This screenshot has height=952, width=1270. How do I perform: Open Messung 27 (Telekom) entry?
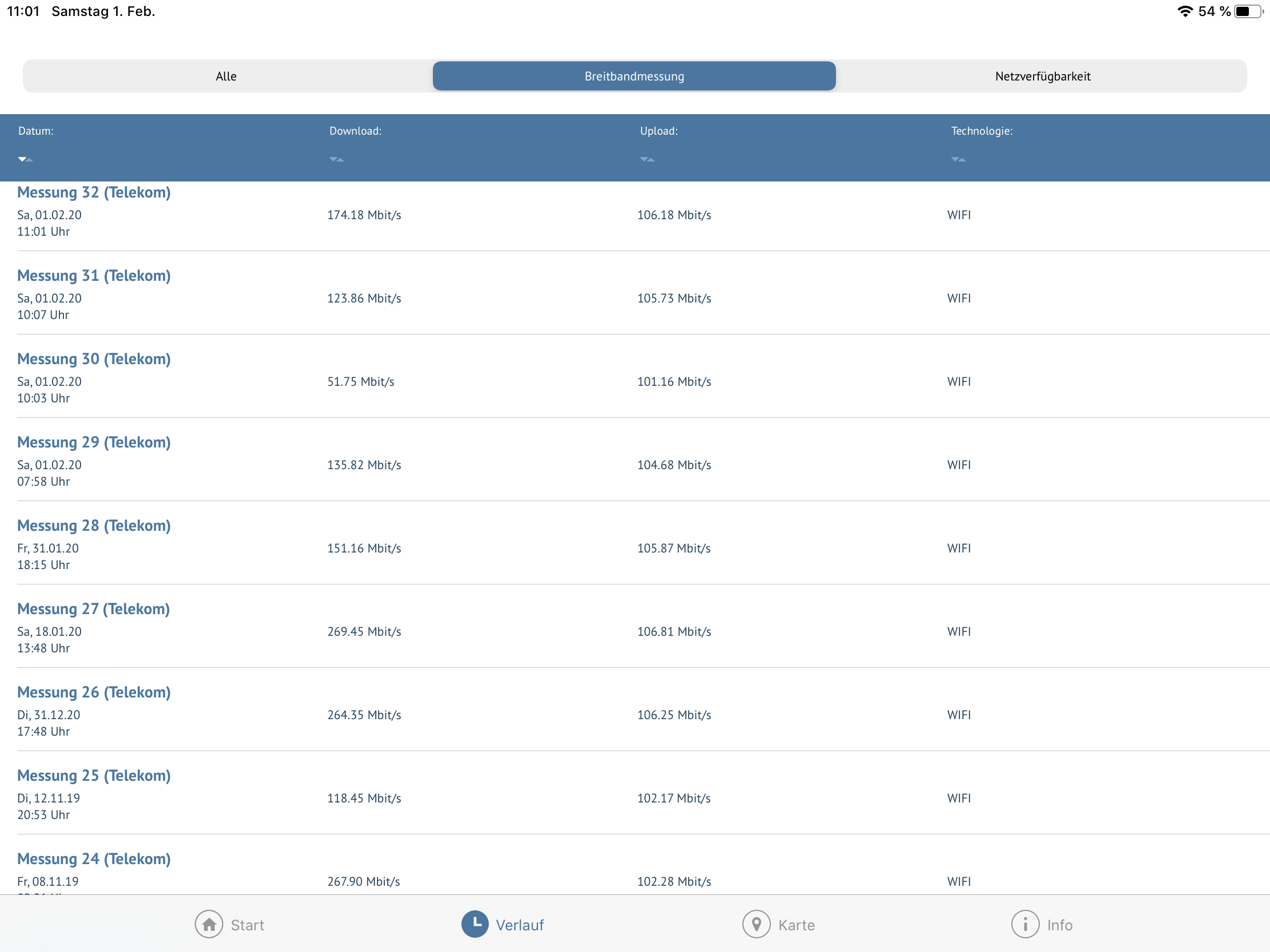93,609
